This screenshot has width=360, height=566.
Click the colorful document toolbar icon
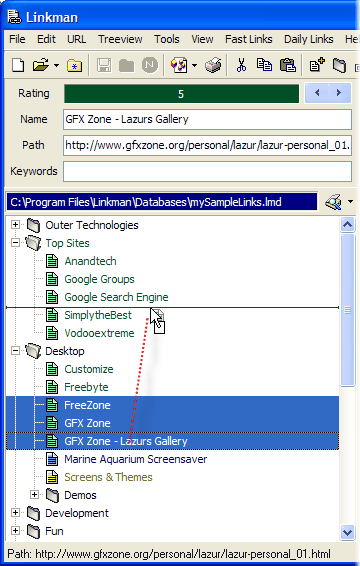click(179, 65)
